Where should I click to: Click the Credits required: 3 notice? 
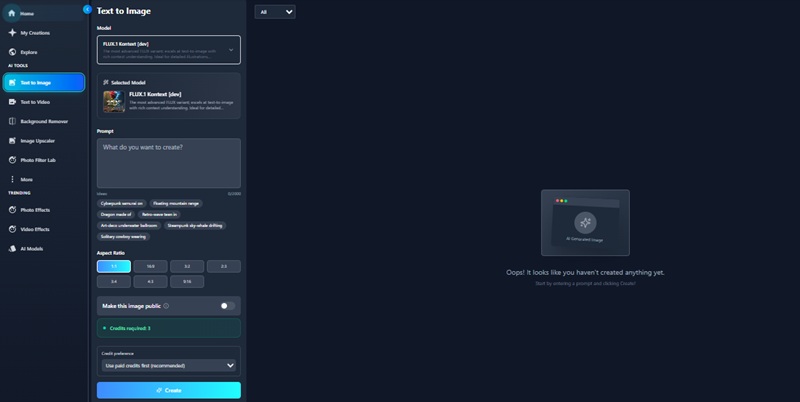(x=169, y=329)
